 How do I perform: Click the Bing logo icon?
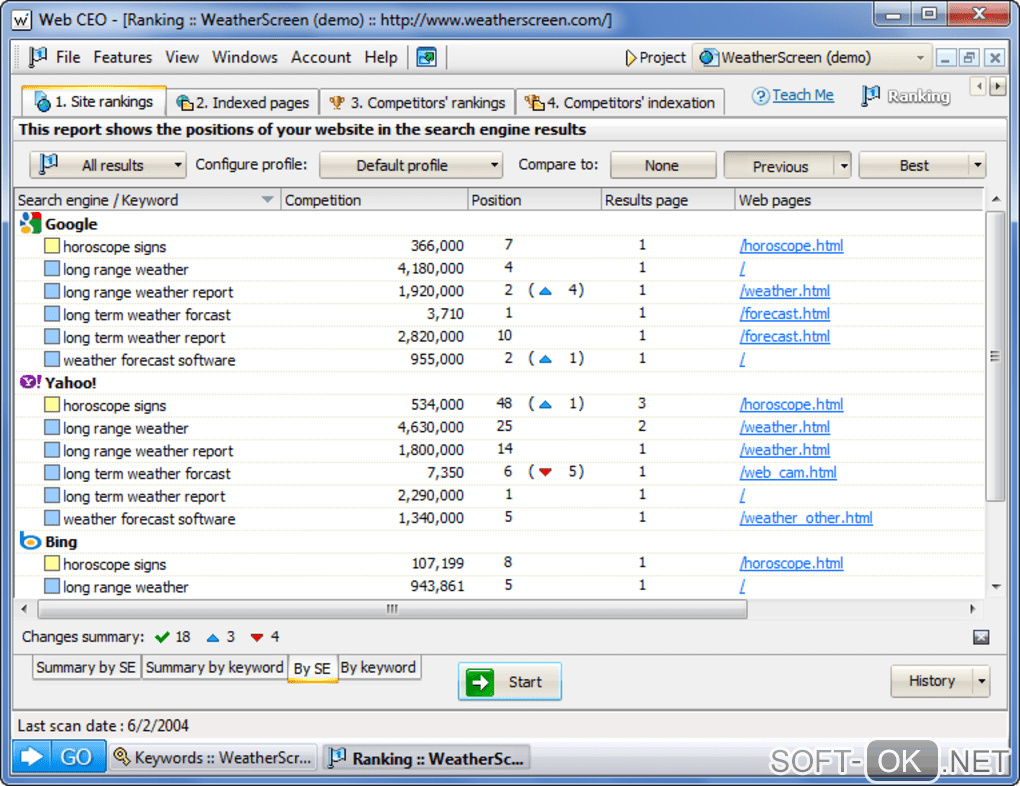coord(31,541)
